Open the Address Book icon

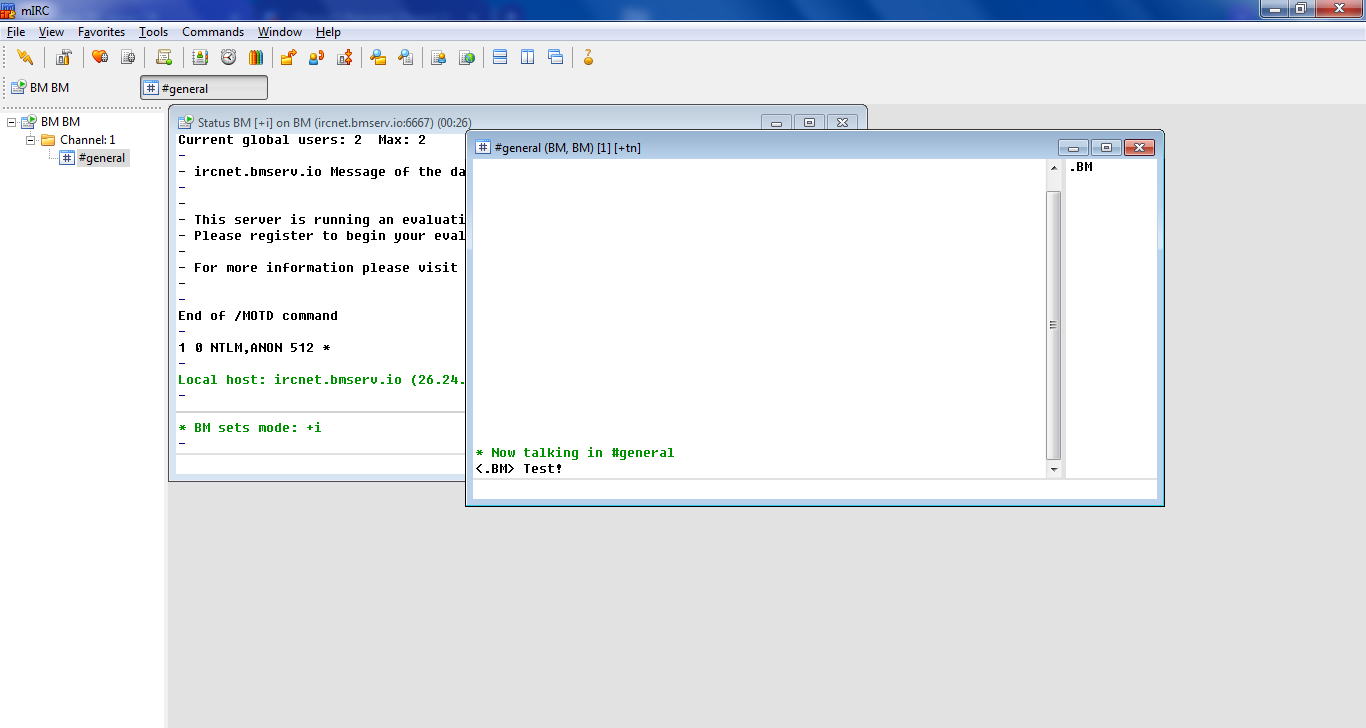click(x=200, y=58)
